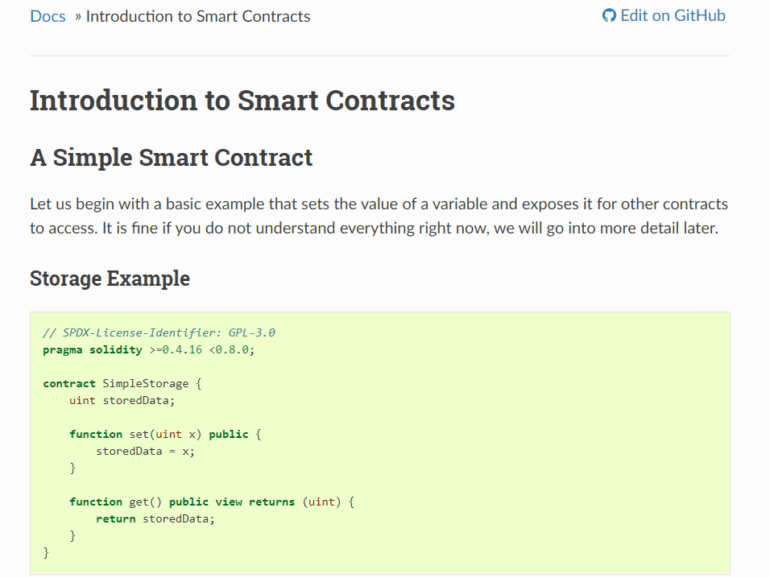This screenshot has width=770, height=578.
Task: Click the GitHub octocat icon
Action: (609, 16)
